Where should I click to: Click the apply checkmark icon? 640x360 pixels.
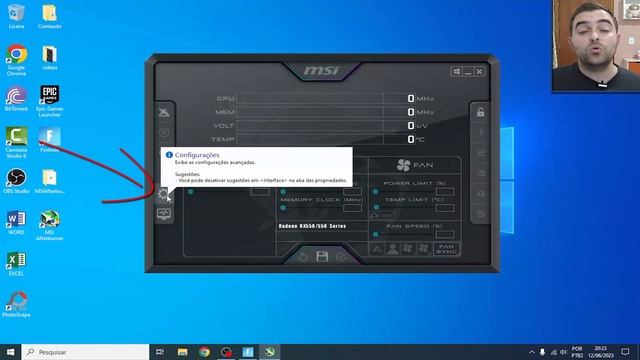click(341, 257)
